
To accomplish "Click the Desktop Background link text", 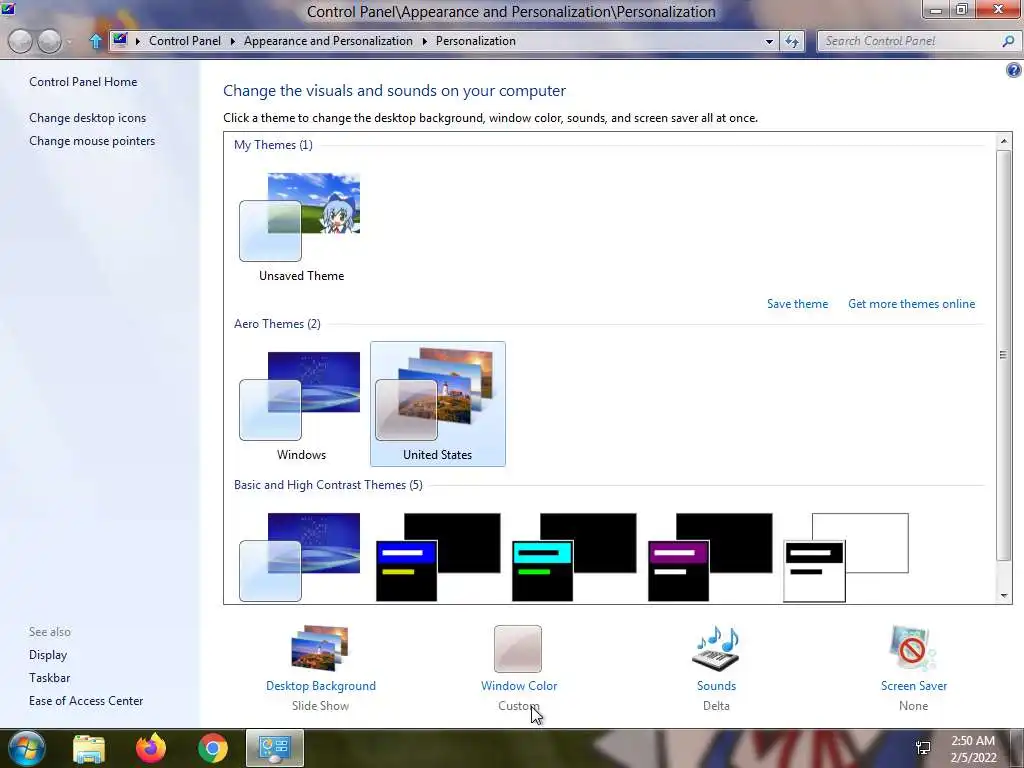I will (321, 686).
